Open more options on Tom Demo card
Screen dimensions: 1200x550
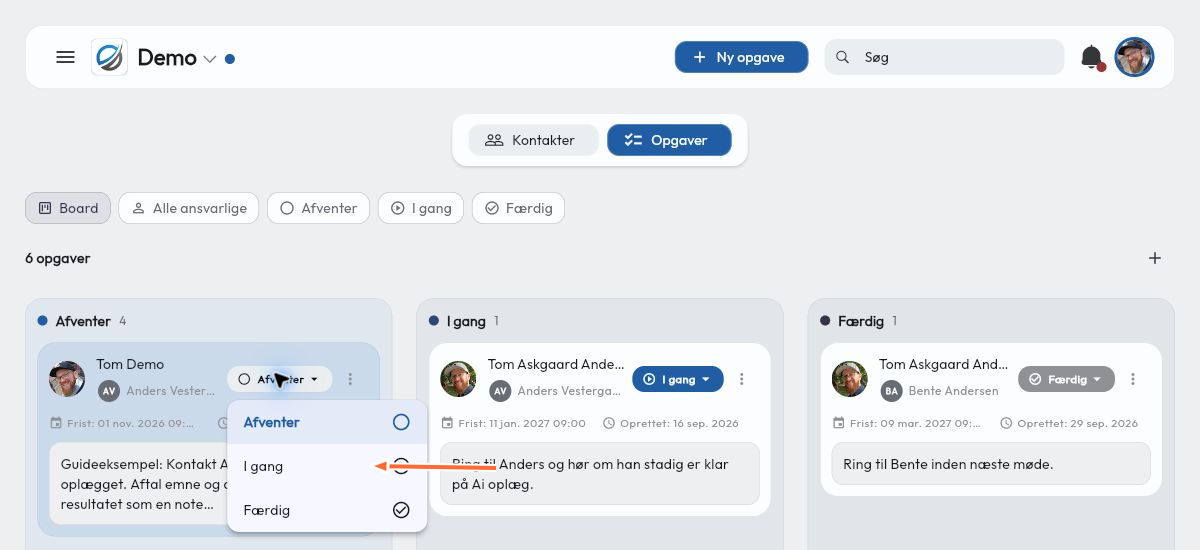pyautogui.click(x=350, y=379)
